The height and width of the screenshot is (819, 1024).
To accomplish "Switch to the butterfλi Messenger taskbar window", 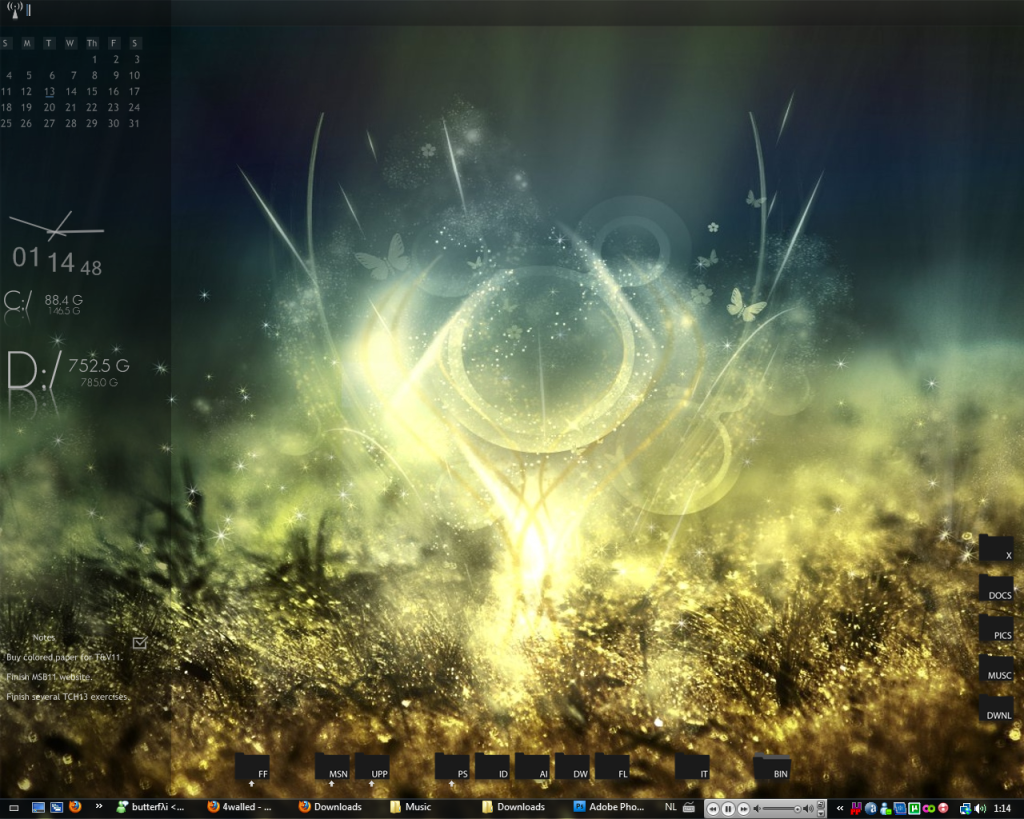I will (x=151, y=807).
